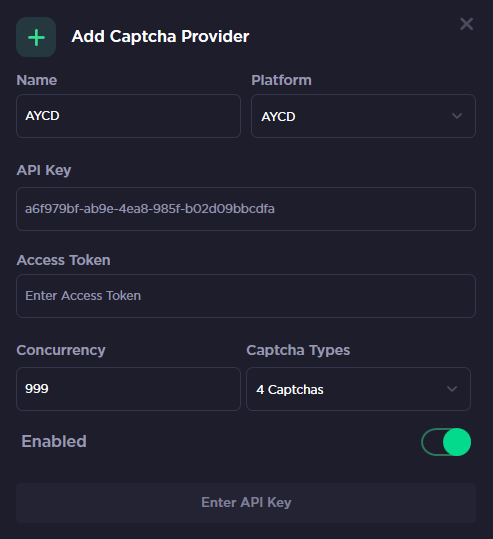The width and height of the screenshot is (493, 539).
Task: Click the green plus icon
Action: click(36, 37)
